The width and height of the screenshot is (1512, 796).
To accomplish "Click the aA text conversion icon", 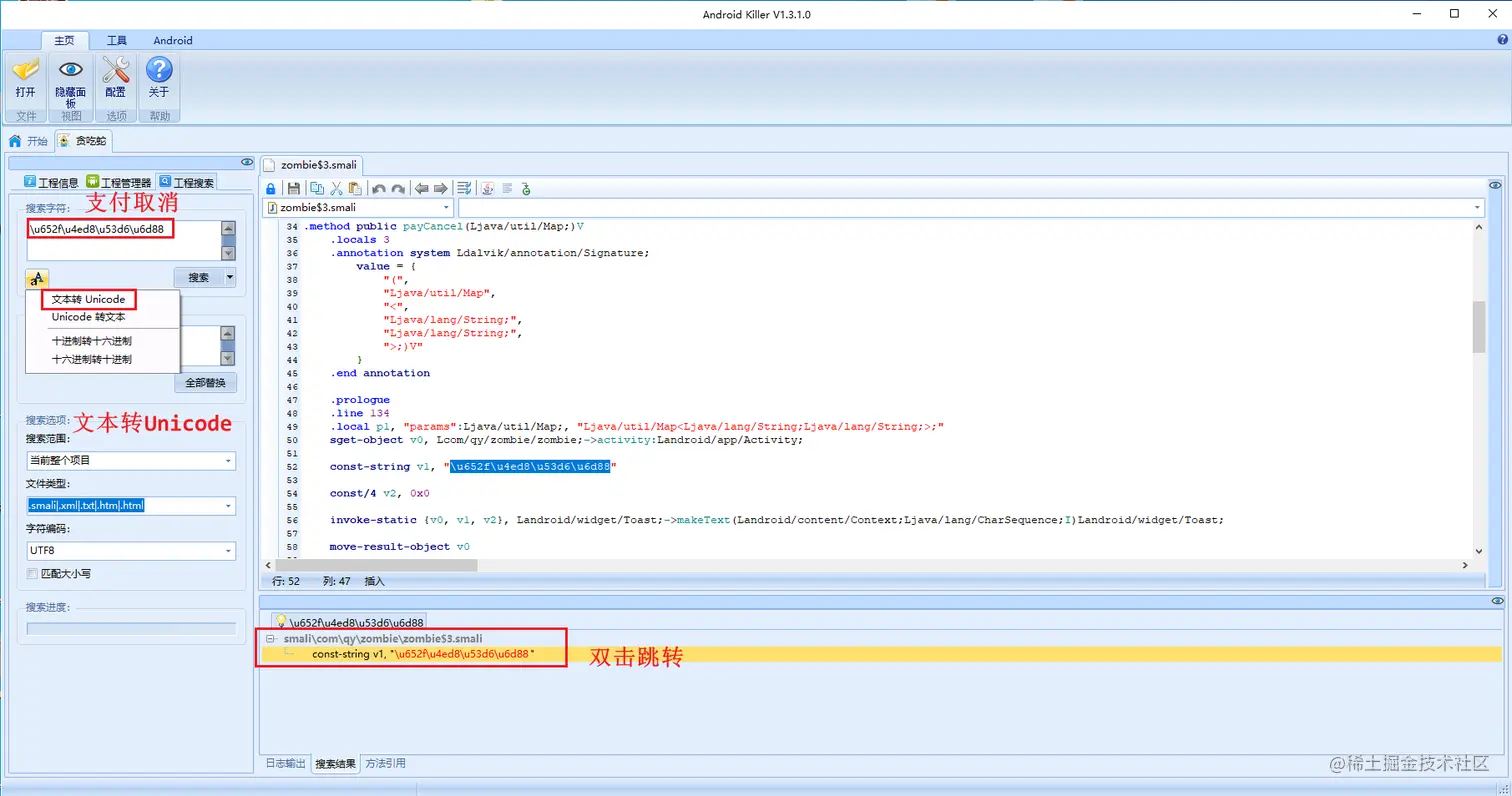I will click(37, 278).
